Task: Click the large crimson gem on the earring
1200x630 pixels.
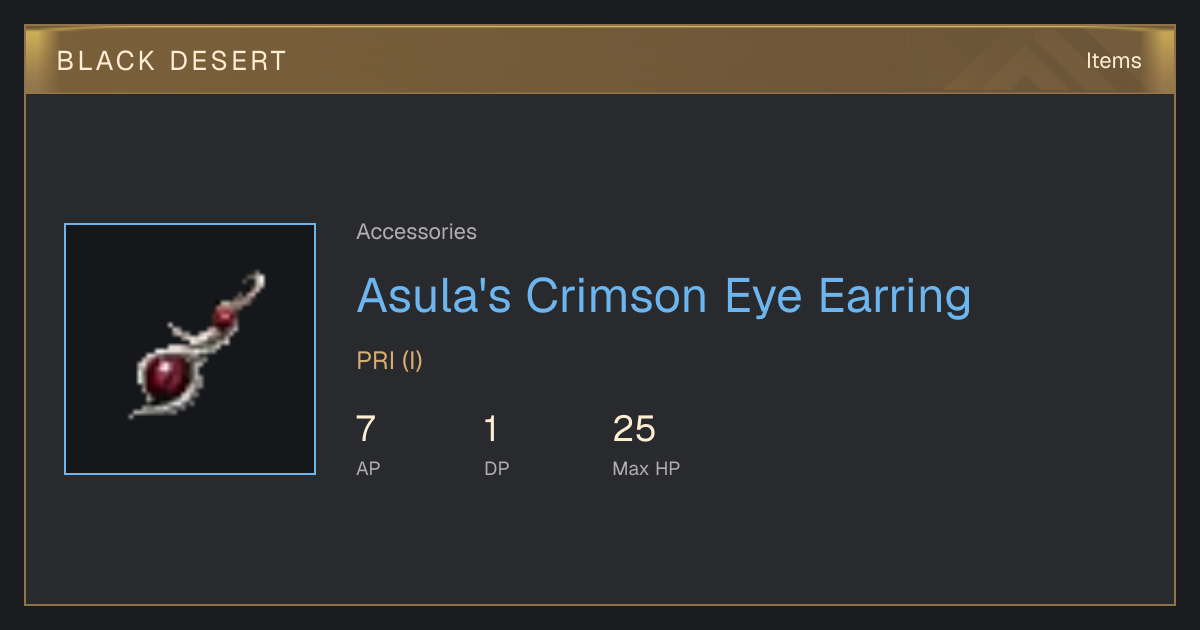Action: pyautogui.click(x=167, y=377)
